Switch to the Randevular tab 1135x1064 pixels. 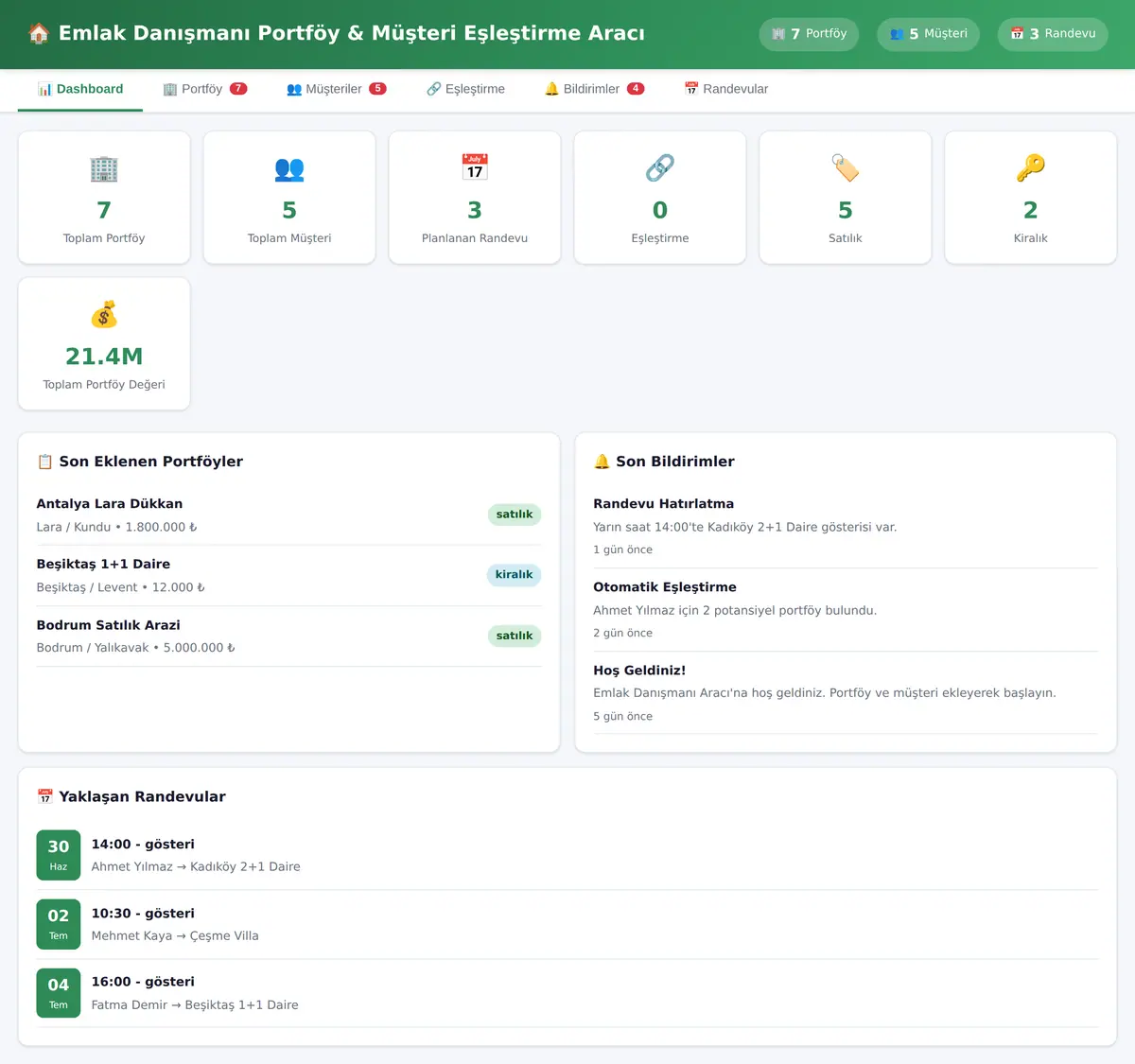[725, 89]
